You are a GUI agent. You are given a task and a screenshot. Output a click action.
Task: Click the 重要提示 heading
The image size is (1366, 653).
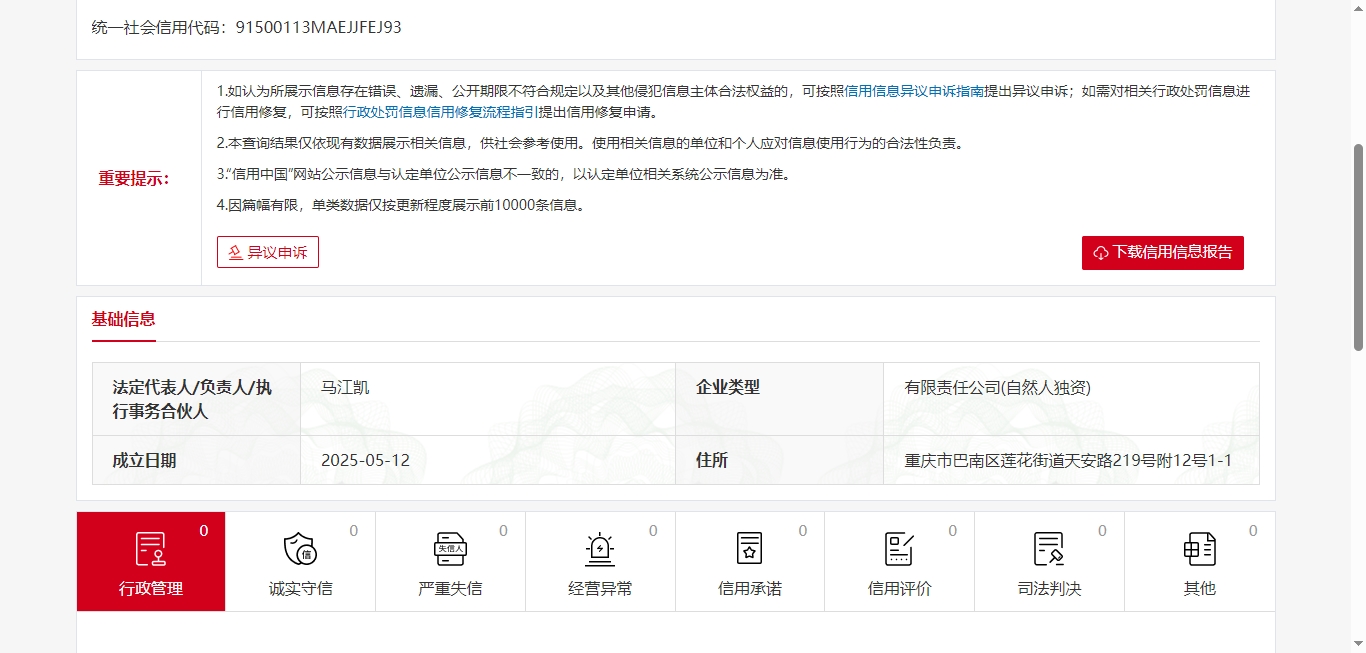click(134, 178)
